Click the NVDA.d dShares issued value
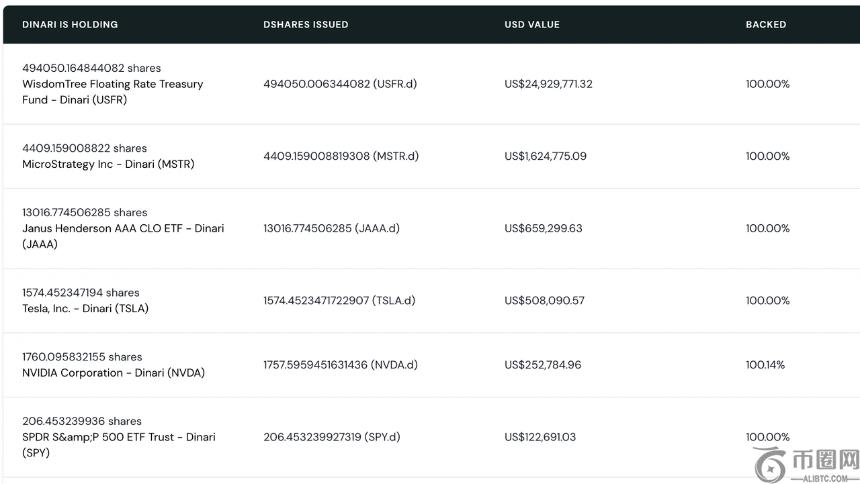Screen dimensions: 860x484 click(x=340, y=365)
